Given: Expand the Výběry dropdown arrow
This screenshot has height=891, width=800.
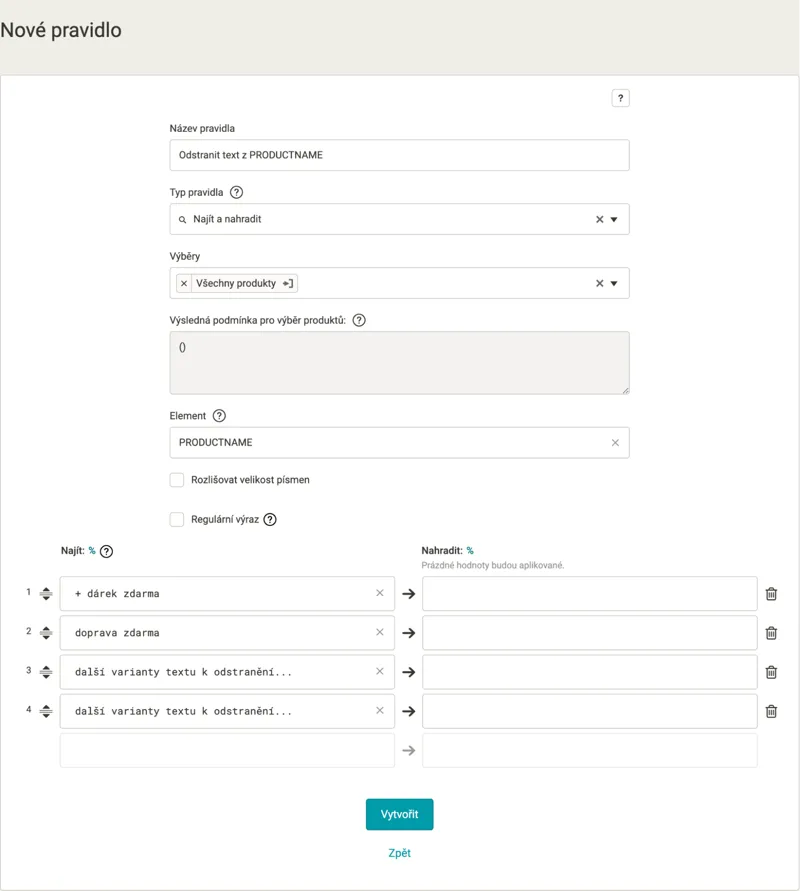Looking at the screenshot, I should (614, 284).
